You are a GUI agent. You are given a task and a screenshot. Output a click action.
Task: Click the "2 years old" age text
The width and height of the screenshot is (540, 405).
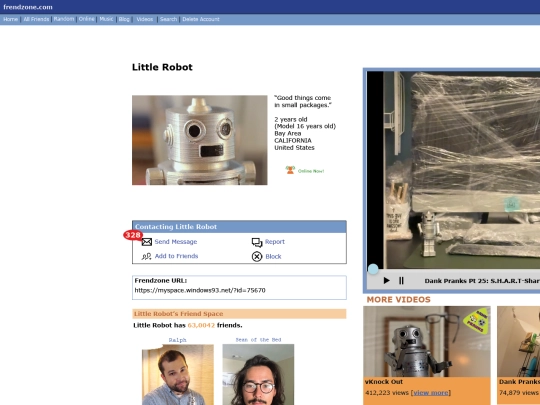[x=291, y=120]
